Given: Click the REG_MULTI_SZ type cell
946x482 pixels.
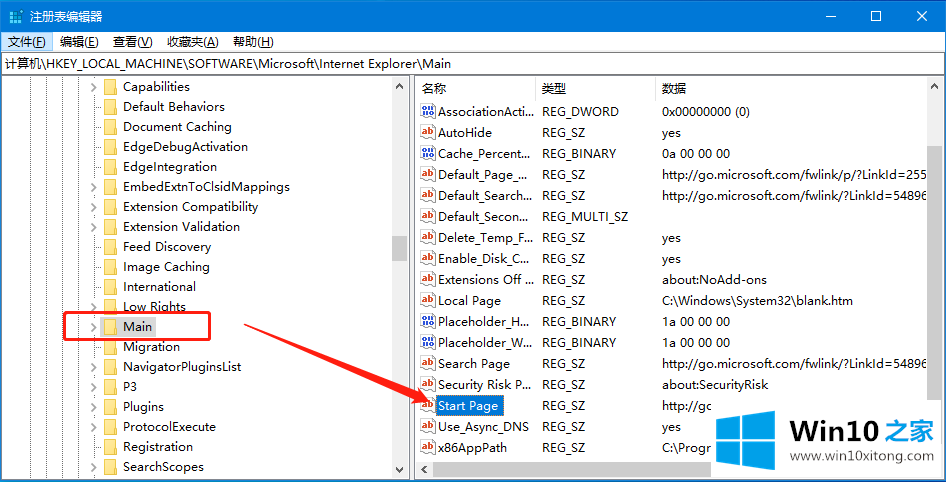Looking at the screenshot, I should pos(585,216).
